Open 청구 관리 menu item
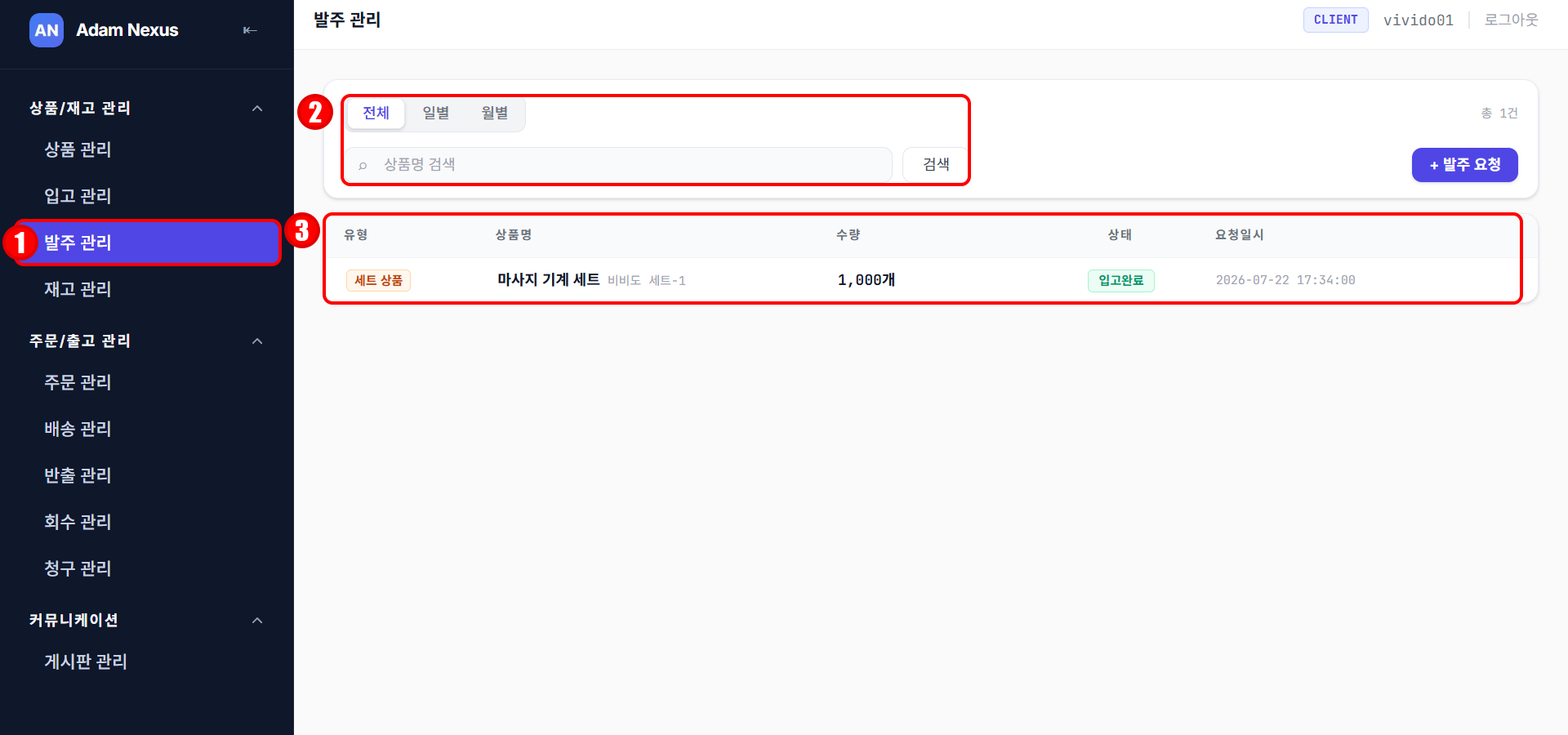 (x=78, y=568)
